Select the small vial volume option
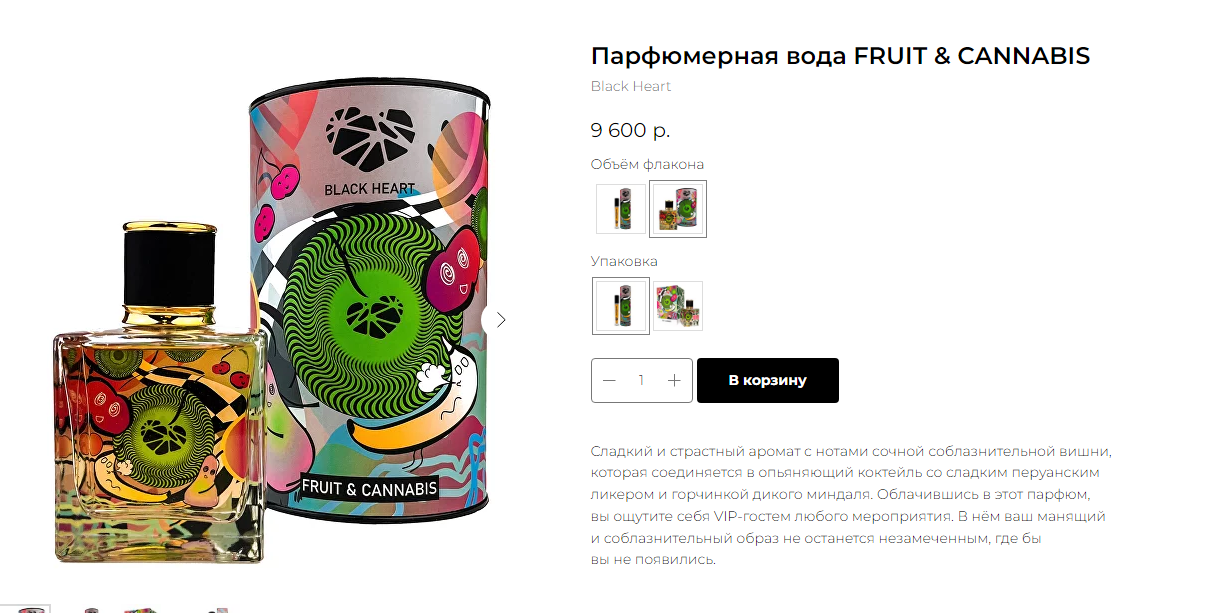 (x=620, y=209)
